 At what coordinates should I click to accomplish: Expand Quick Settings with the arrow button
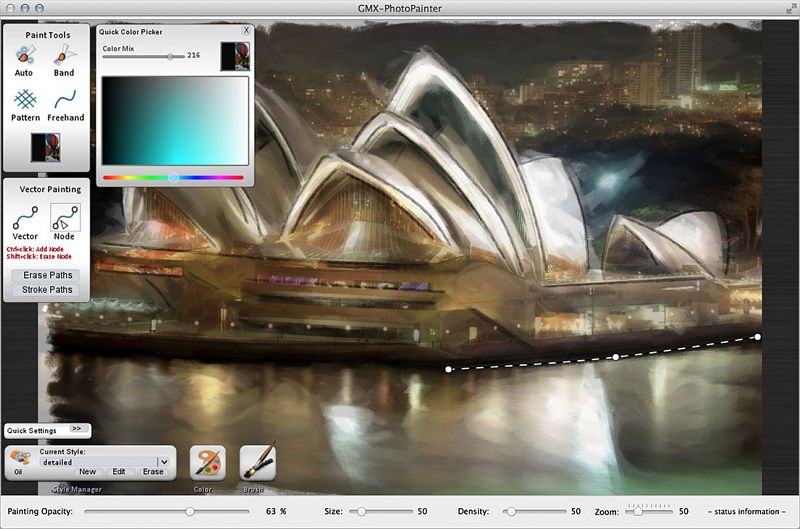coord(76,429)
